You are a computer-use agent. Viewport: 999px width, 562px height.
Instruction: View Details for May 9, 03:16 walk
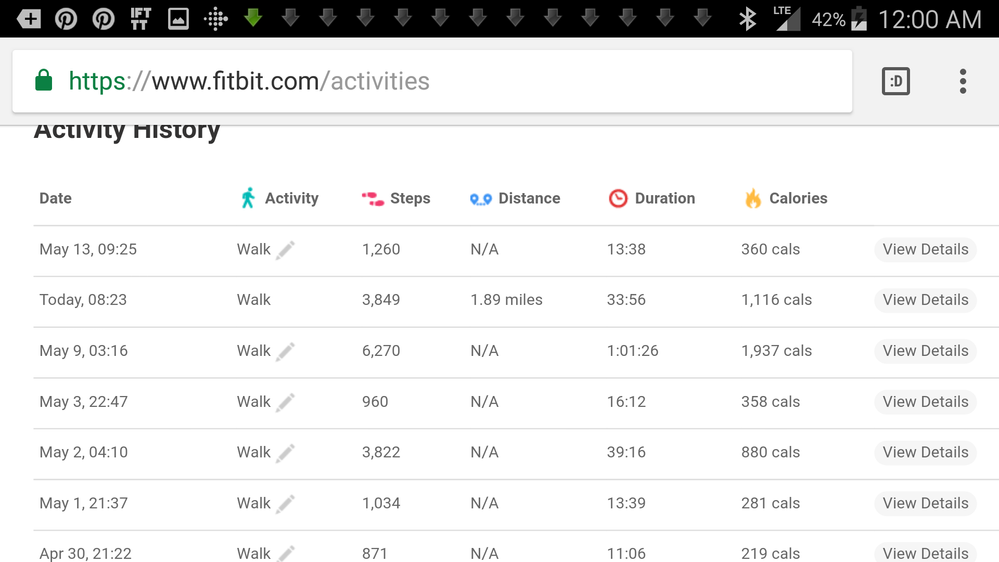tap(925, 350)
